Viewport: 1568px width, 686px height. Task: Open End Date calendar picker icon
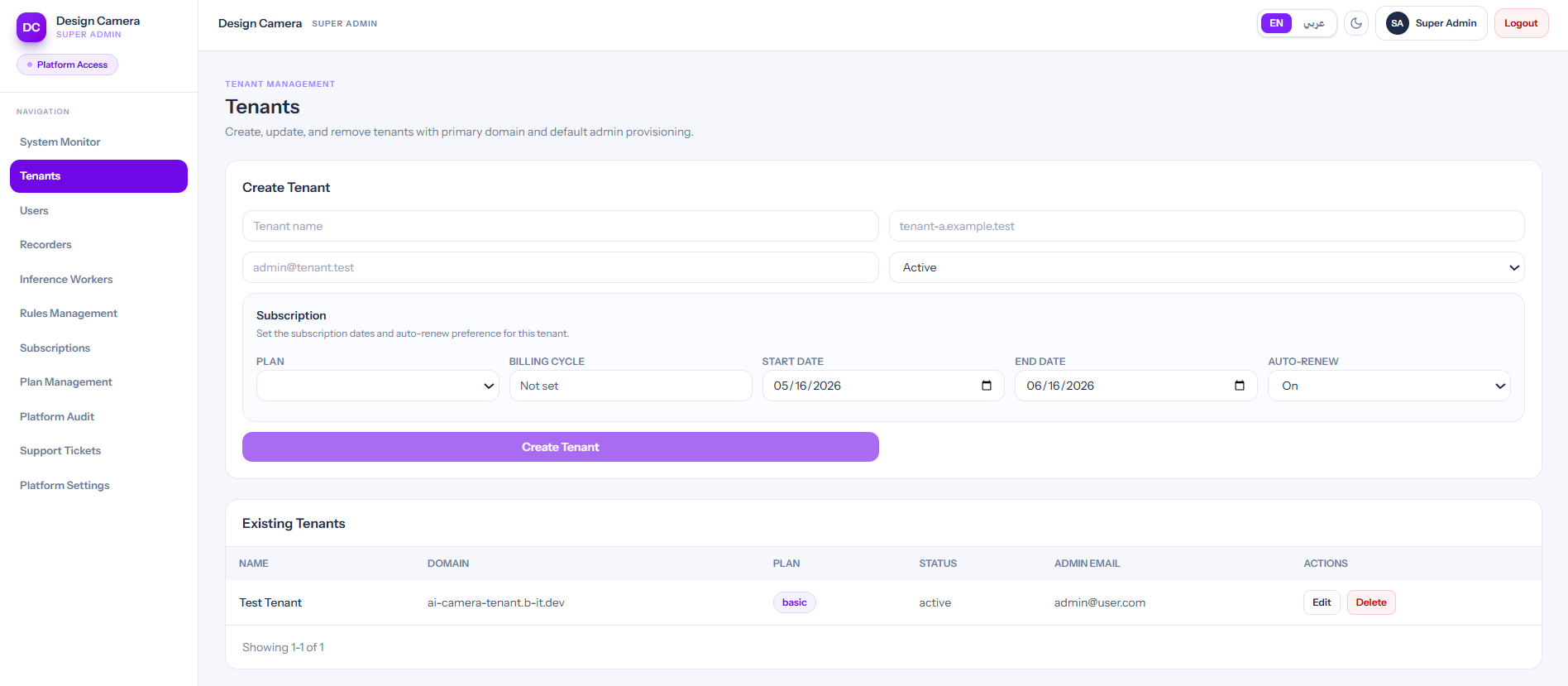[x=1239, y=386]
